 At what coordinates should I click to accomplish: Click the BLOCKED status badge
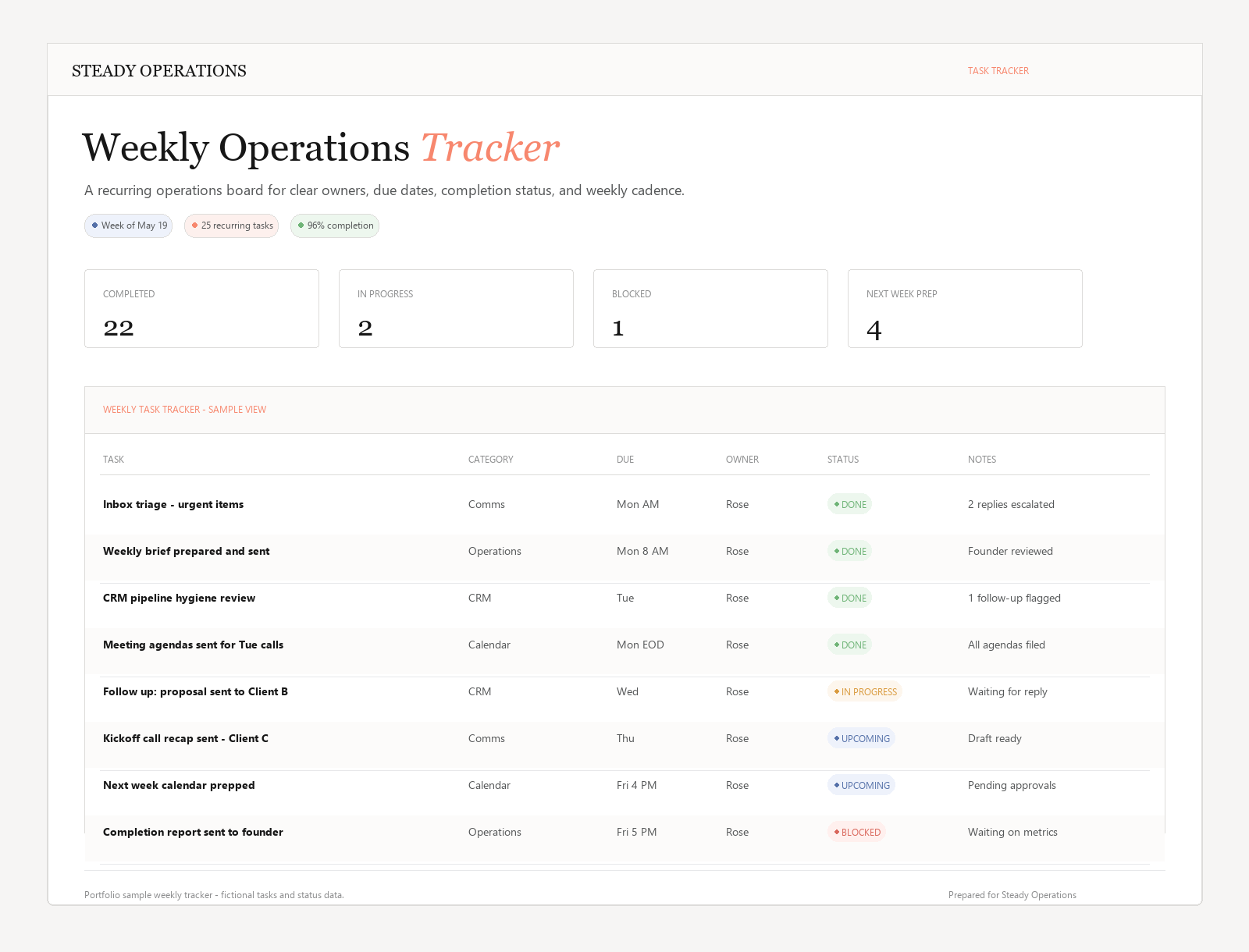pos(856,832)
